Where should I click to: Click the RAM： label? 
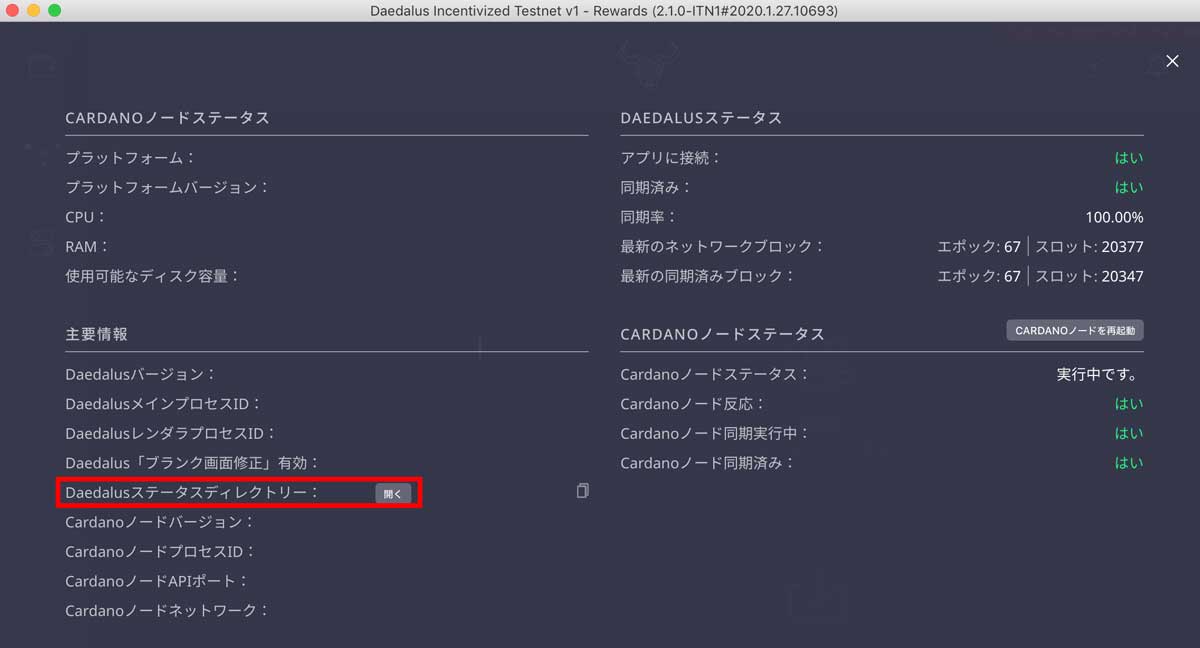87,246
